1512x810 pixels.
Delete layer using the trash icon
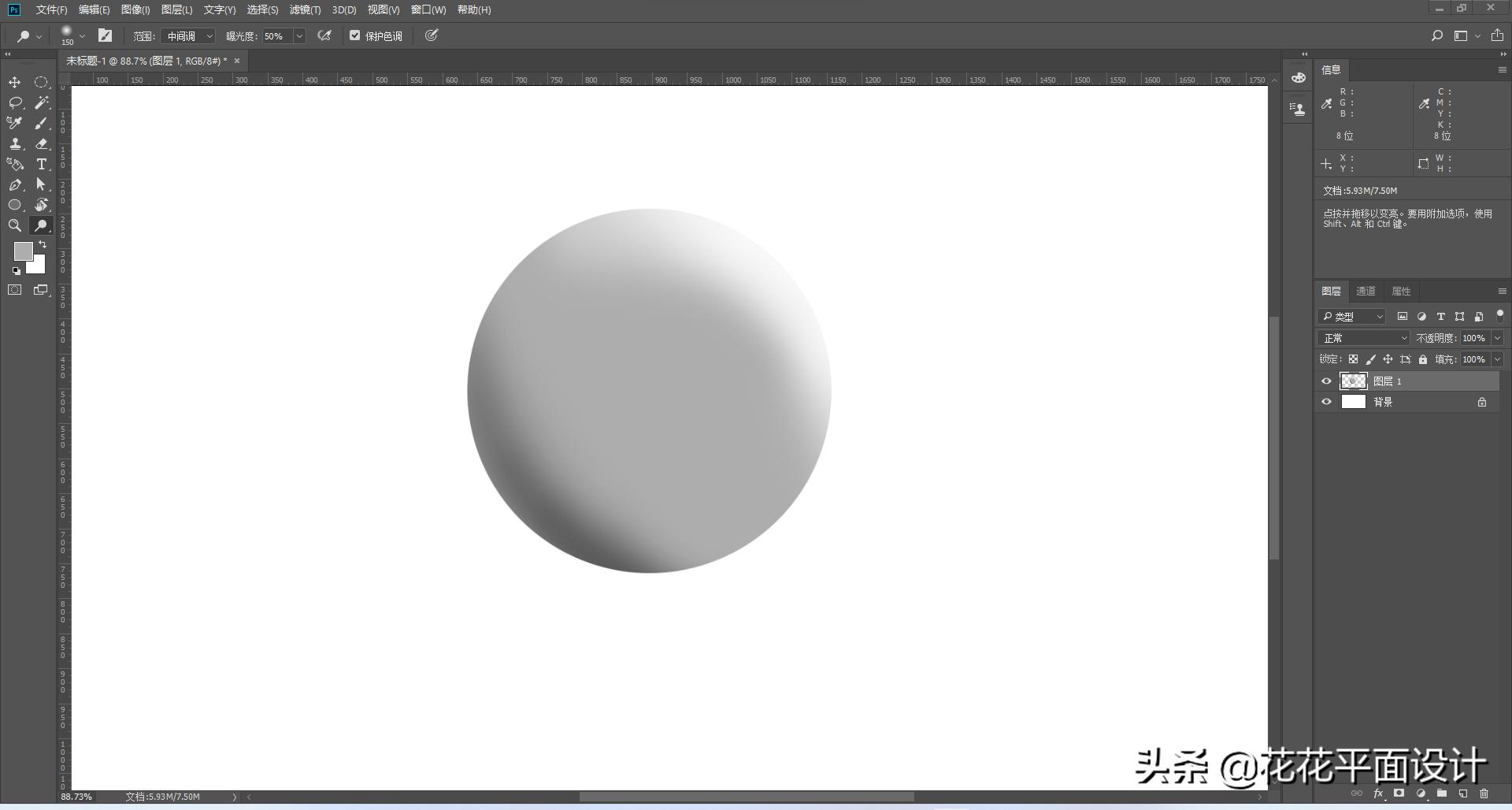[1484, 793]
